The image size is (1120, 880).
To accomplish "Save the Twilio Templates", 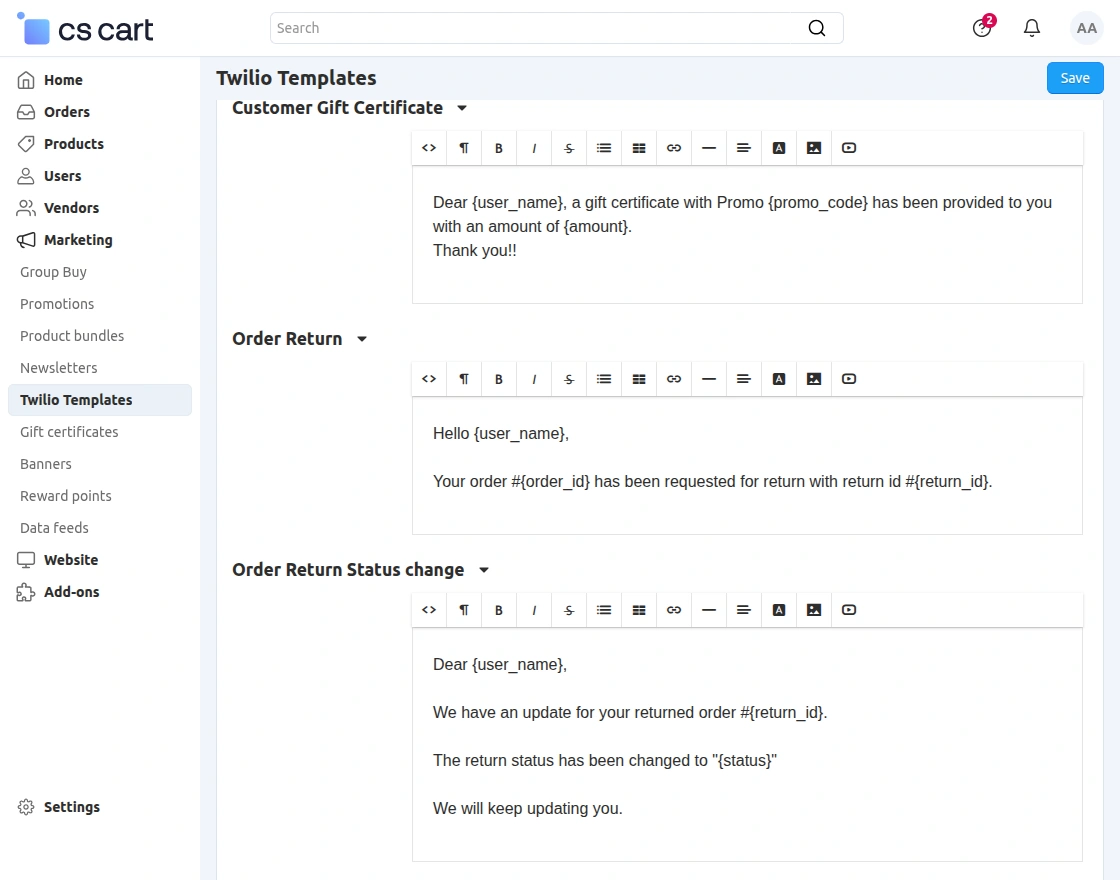I will 1074,77.
